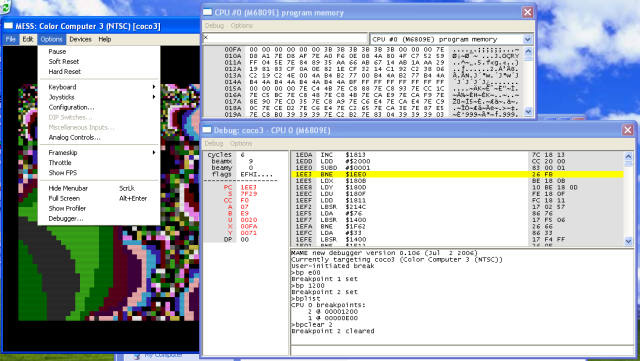
Task: Select the LDA #$76 disassembly line
Action: [x=458, y=214]
